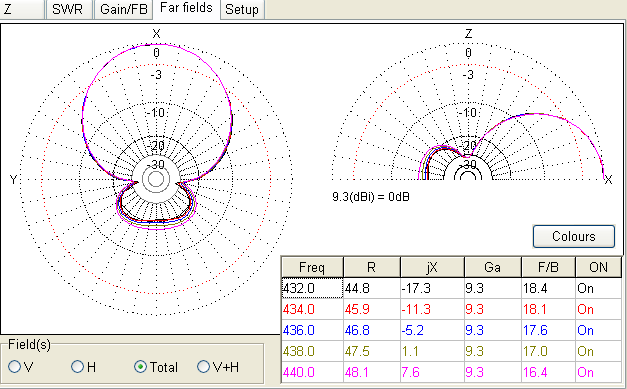Open the Setup tab

pos(242,9)
